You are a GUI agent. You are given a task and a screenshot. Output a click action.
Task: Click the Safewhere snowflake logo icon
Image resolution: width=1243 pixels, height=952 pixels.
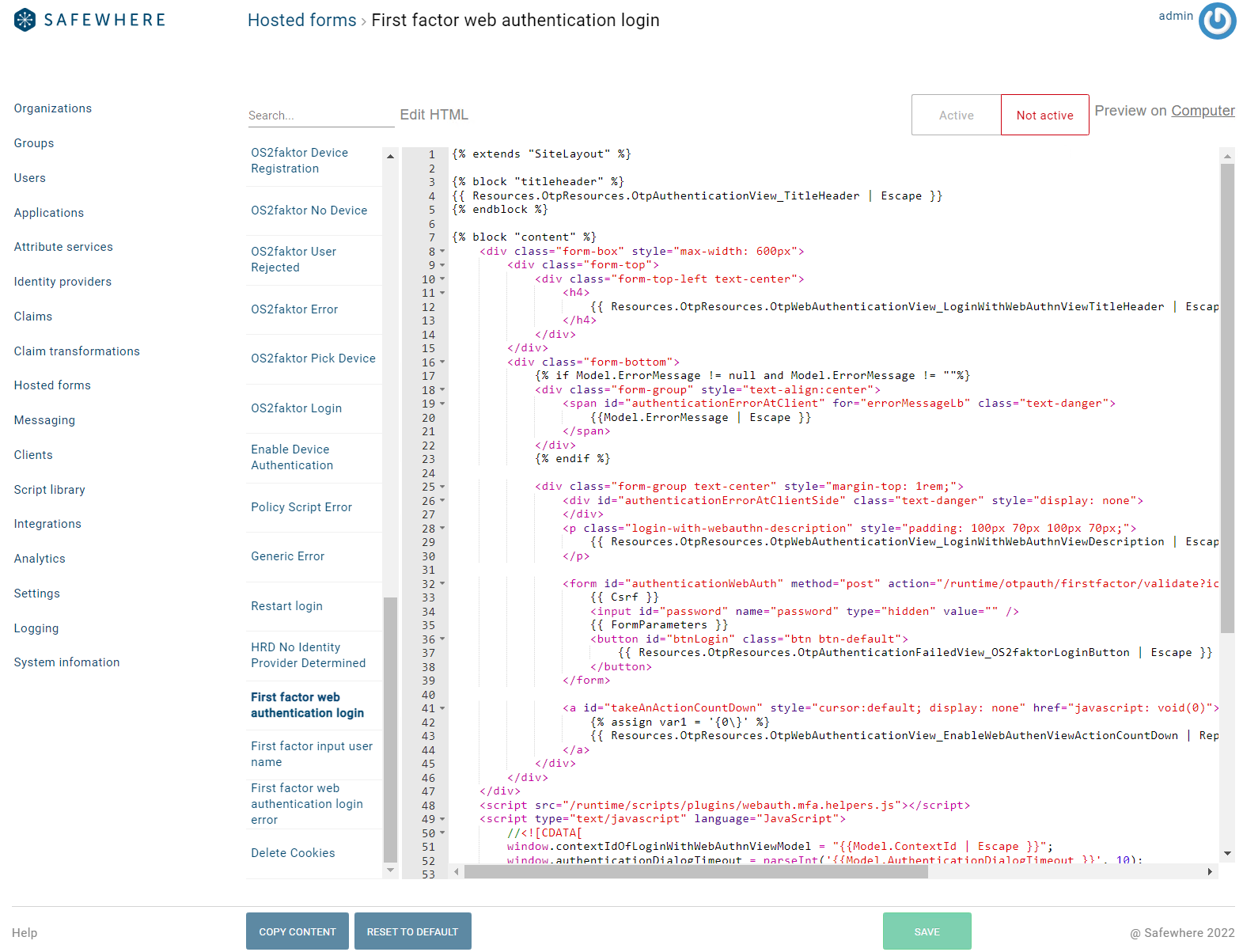pyautogui.click(x=25, y=20)
